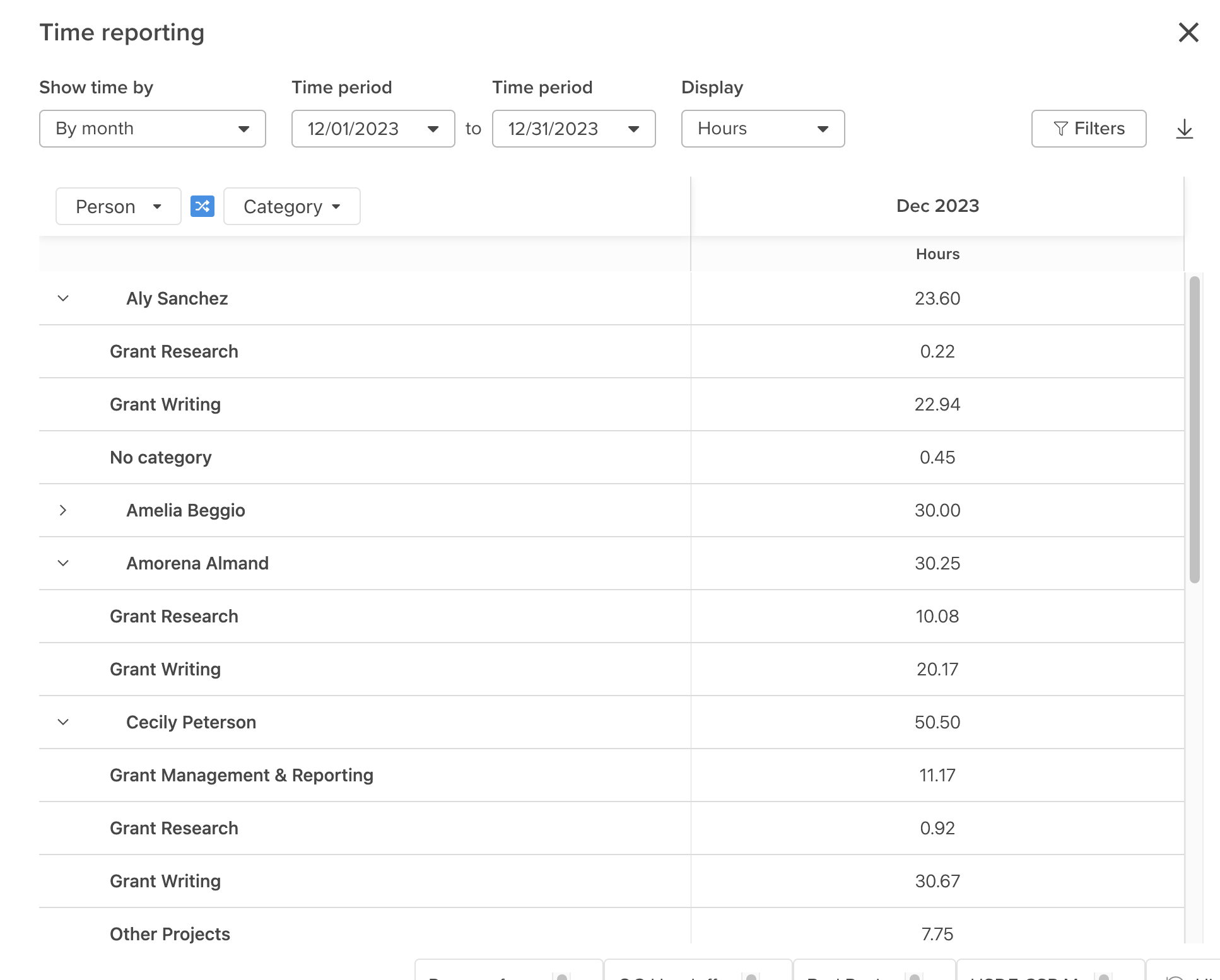The height and width of the screenshot is (980, 1220).
Task: Click the Dec 2023 column header
Action: pyautogui.click(x=937, y=206)
